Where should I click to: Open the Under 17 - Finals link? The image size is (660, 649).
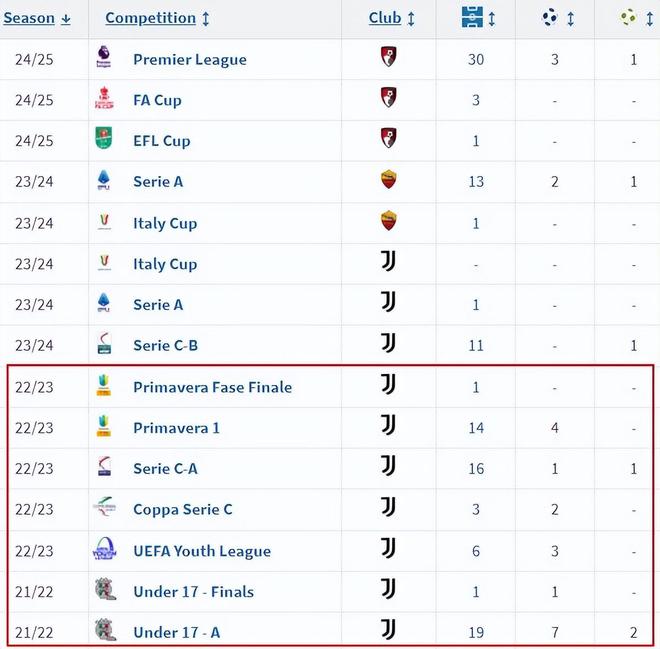pyautogui.click(x=193, y=592)
